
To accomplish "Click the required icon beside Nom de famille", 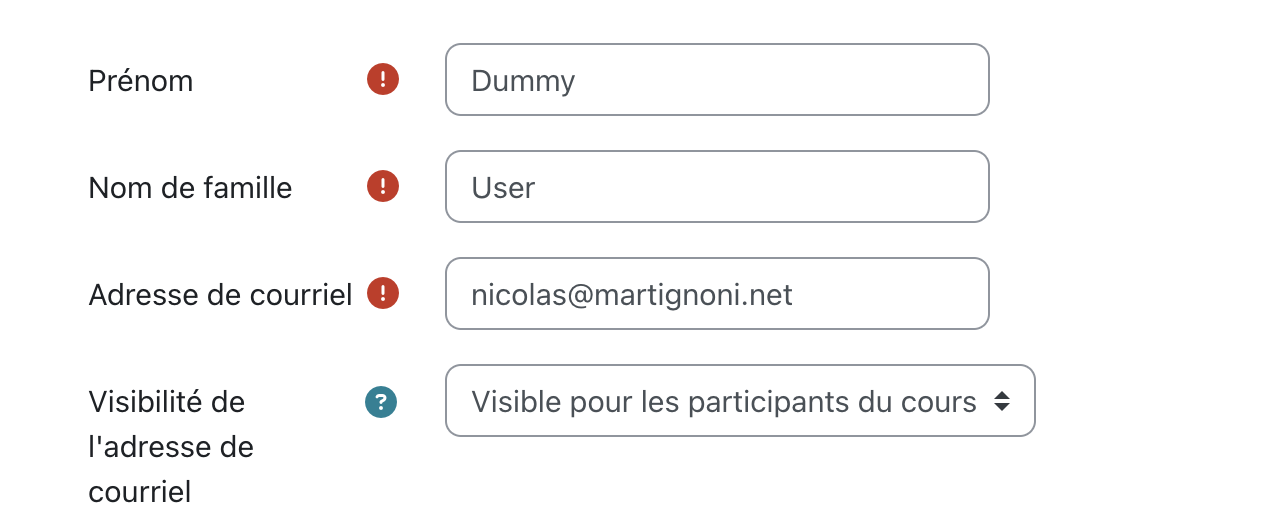I will tap(383, 186).
